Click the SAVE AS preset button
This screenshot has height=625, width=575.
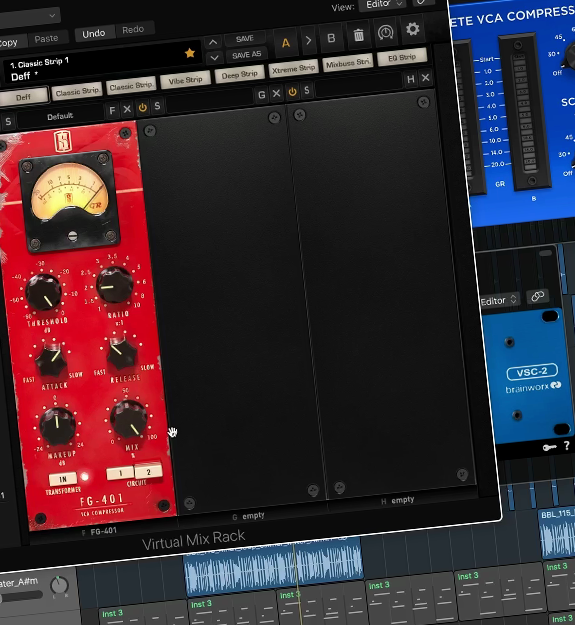pyautogui.click(x=246, y=55)
